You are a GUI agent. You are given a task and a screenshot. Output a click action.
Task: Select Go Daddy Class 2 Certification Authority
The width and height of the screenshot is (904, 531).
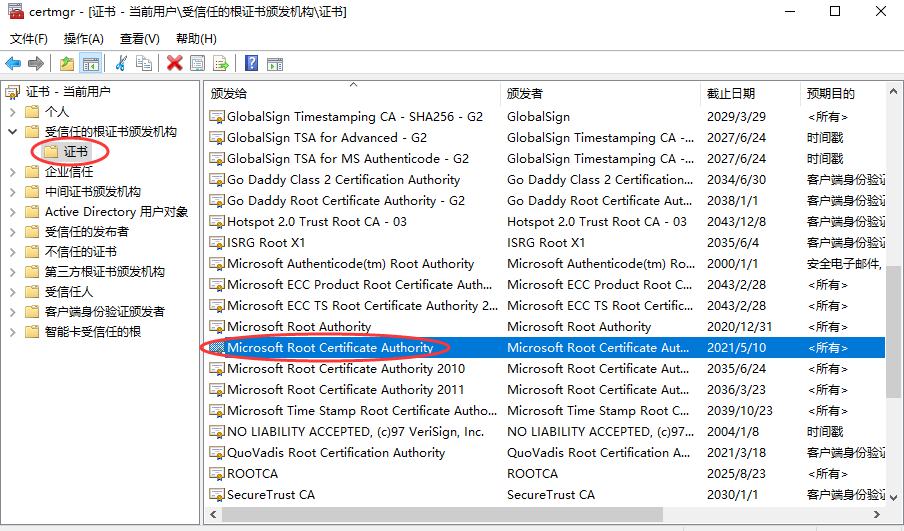pos(545,180)
